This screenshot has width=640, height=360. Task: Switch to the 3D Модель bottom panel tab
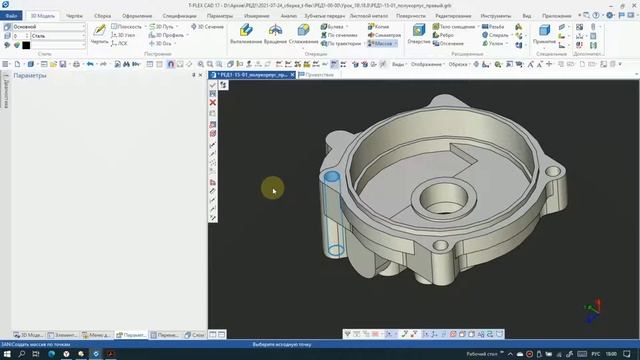click(x=29, y=335)
